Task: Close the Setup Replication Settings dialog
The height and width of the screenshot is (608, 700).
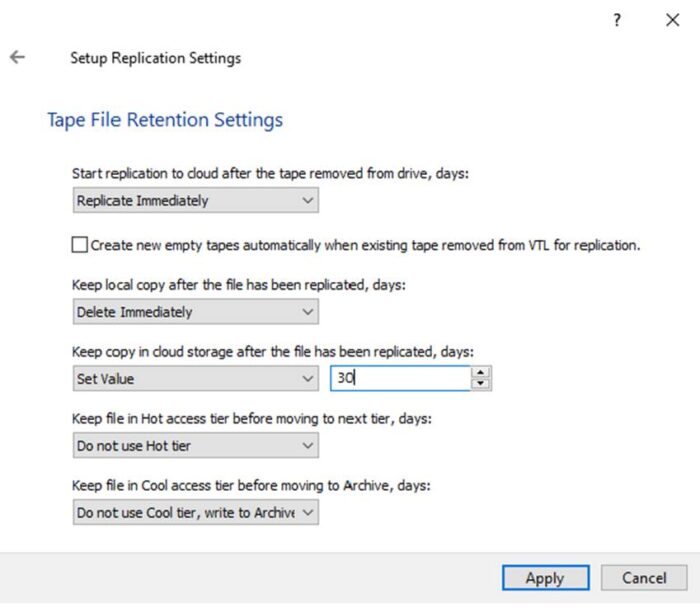Action: pos(672,20)
